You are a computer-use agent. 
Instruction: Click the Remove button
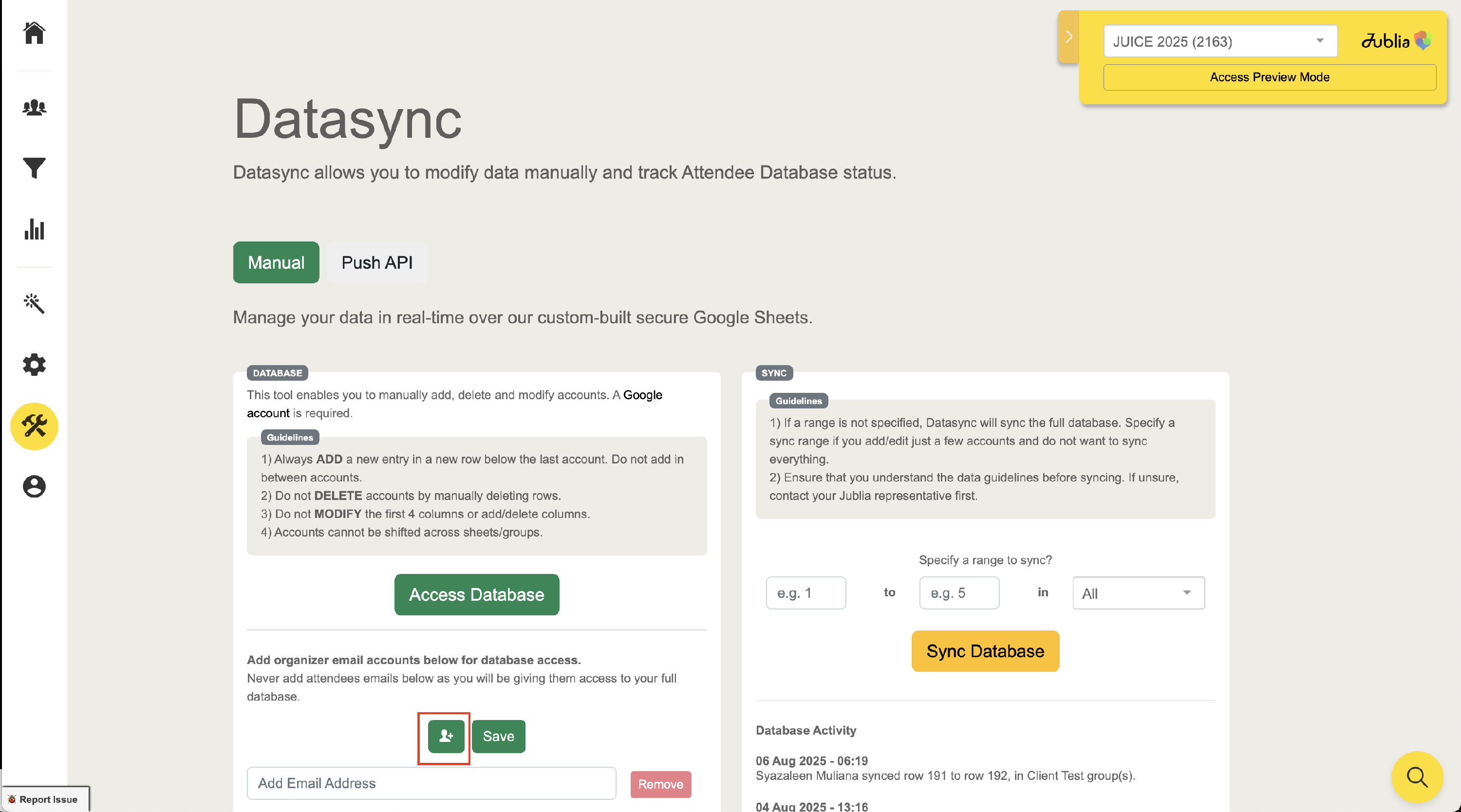(x=661, y=784)
